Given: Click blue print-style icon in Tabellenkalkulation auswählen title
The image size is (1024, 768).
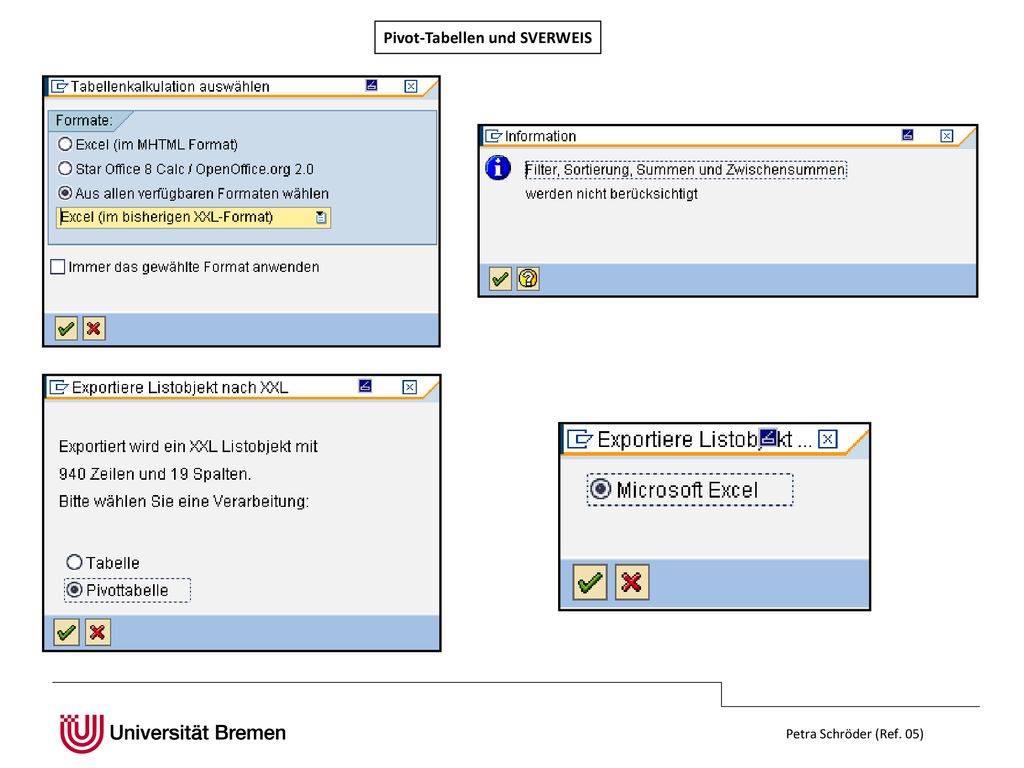Looking at the screenshot, I should pyautogui.click(x=372, y=85).
